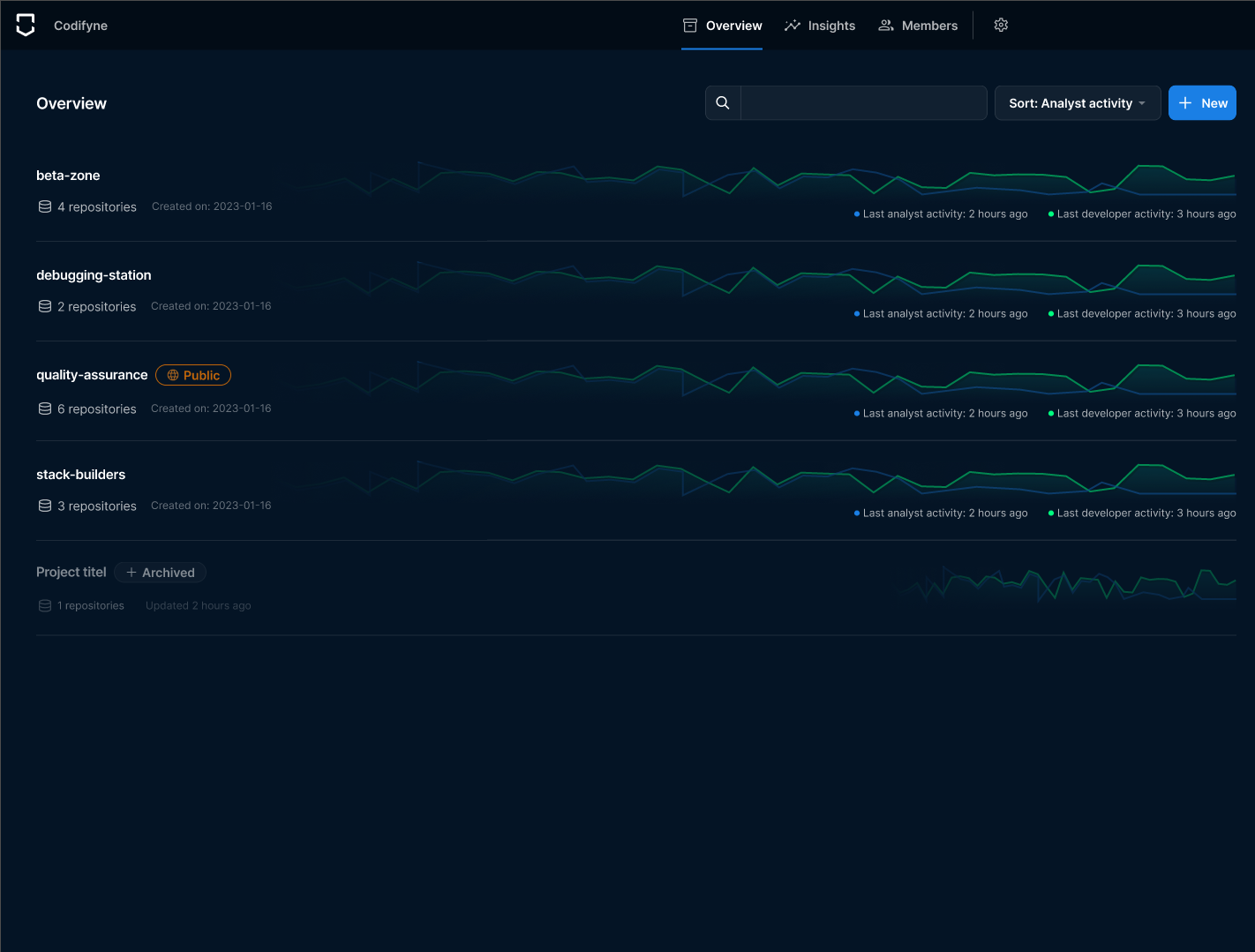
Task: Click the globe icon in Public badge
Action: [173, 375]
